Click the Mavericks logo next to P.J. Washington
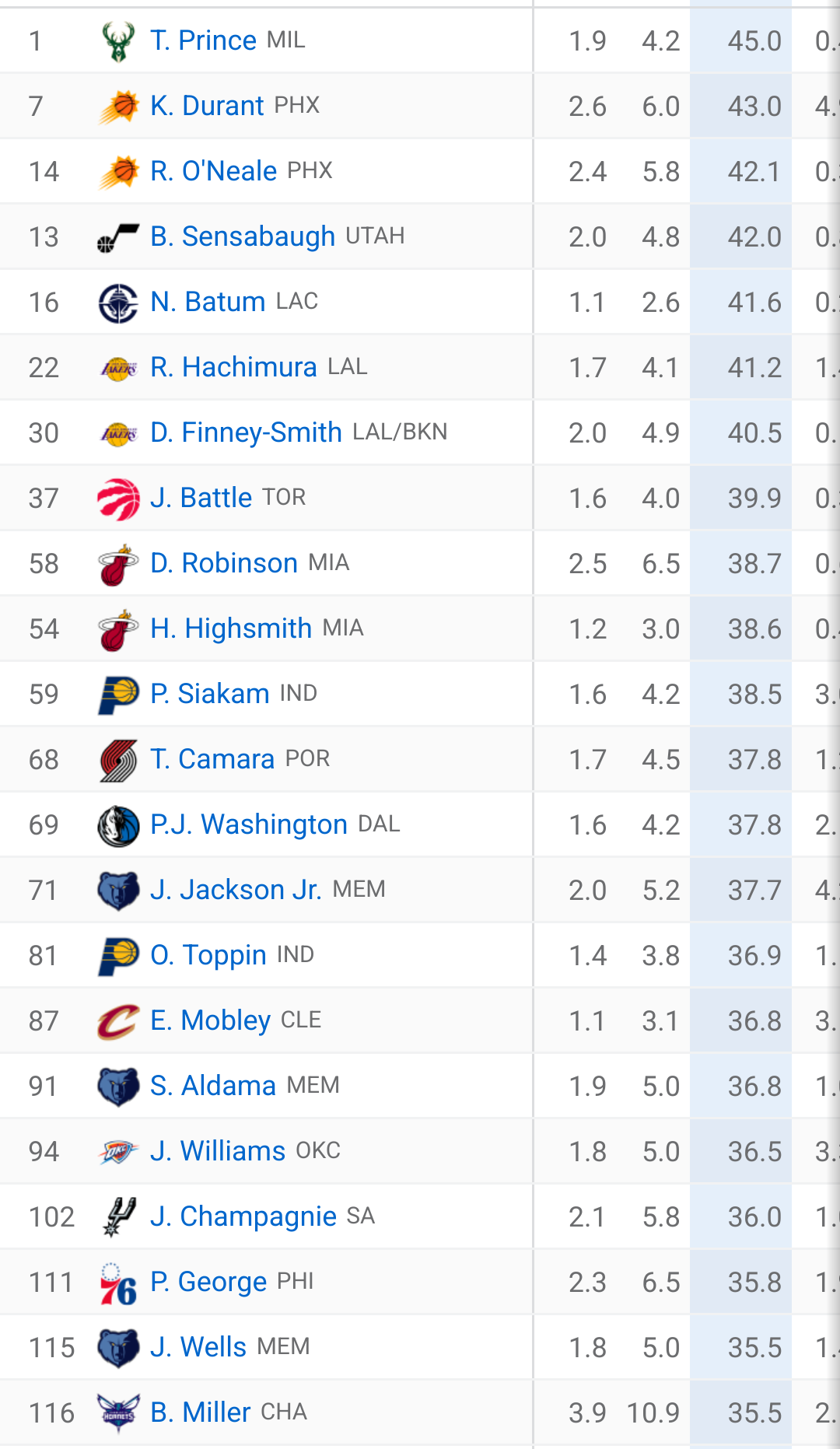Viewport: 840px width, 1449px height. 118,825
